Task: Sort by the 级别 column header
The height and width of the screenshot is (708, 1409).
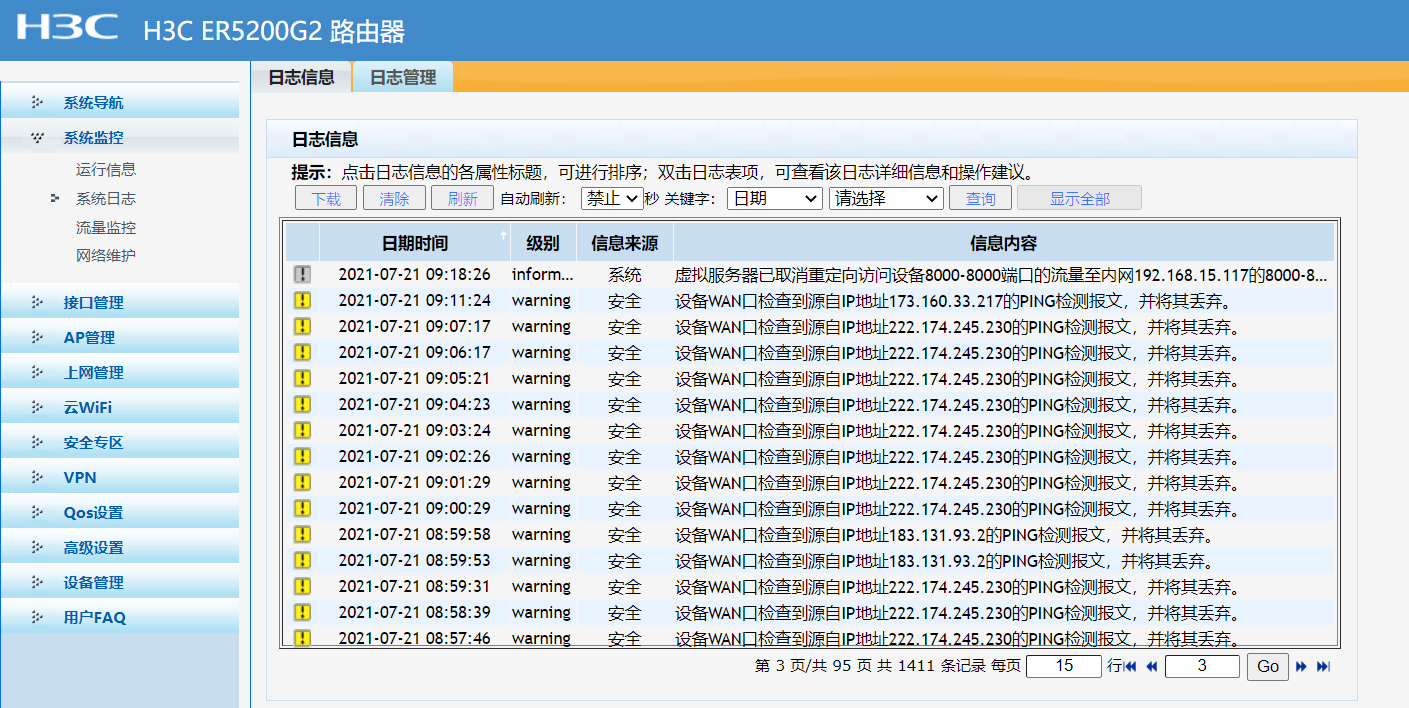Action: click(543, 243)
